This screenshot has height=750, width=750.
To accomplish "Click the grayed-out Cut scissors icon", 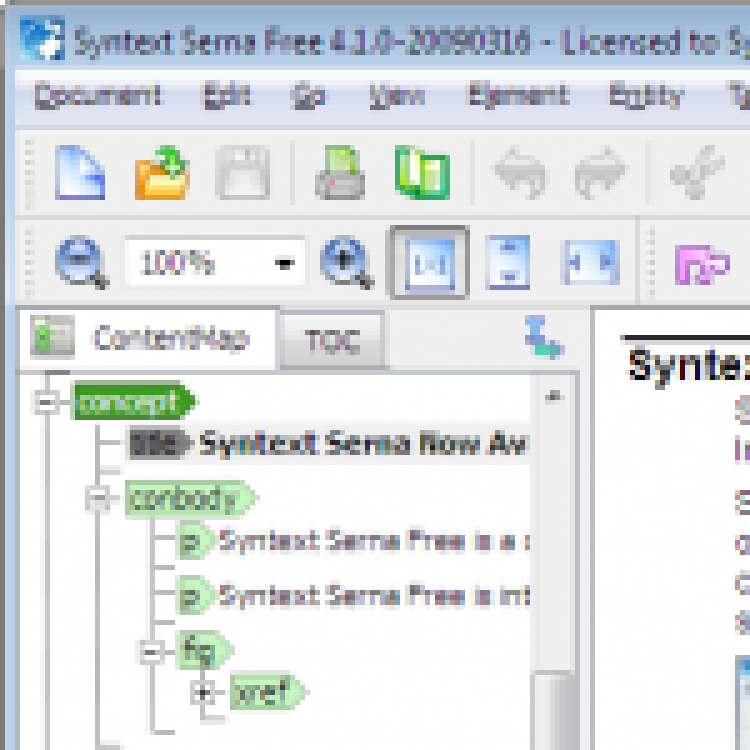I will 698,173.
